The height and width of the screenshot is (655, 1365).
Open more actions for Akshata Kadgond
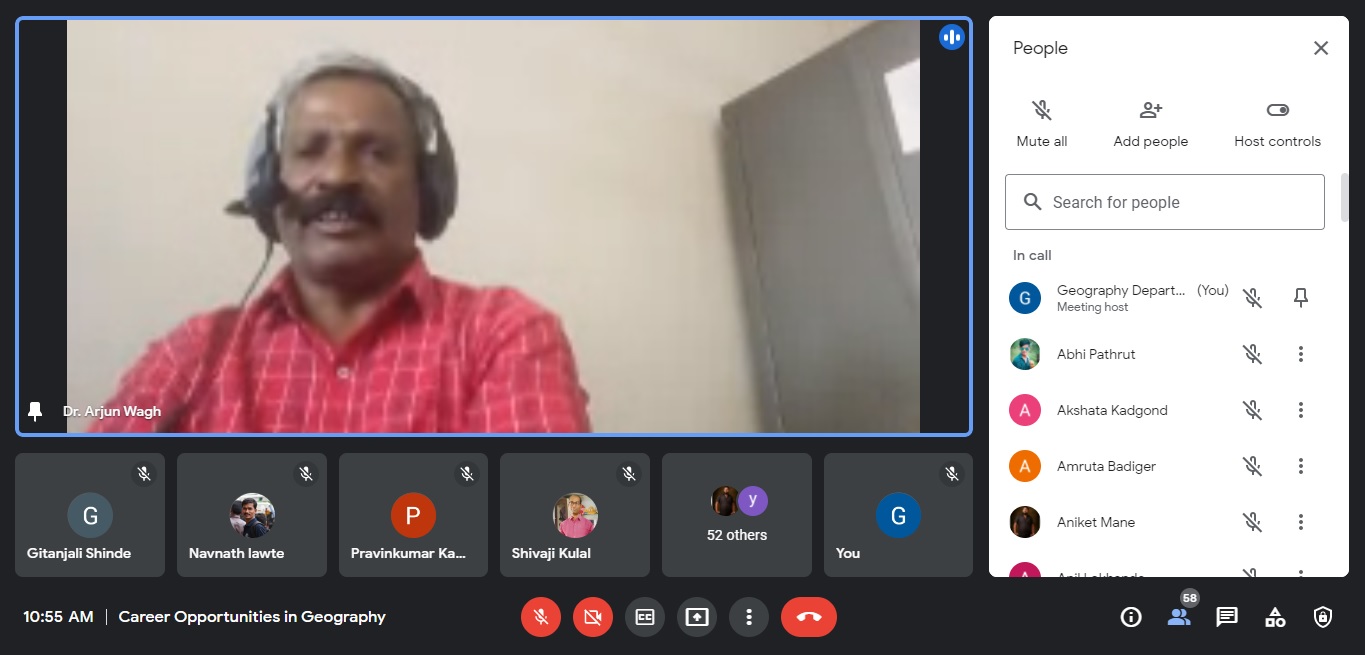tap(1301, 410)
